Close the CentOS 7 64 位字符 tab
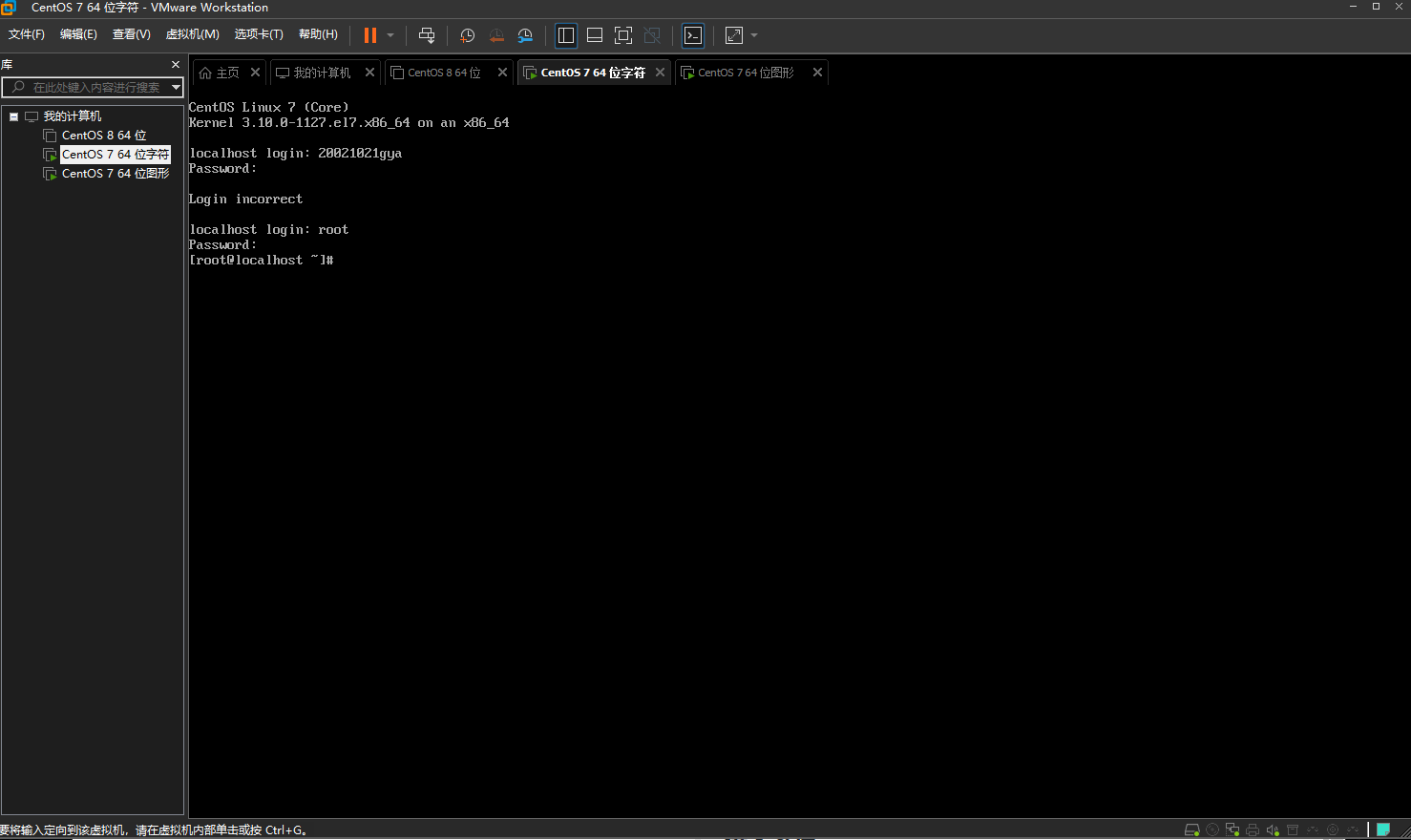The height and width of the screenshot is (840, 1411). (660, 73)
